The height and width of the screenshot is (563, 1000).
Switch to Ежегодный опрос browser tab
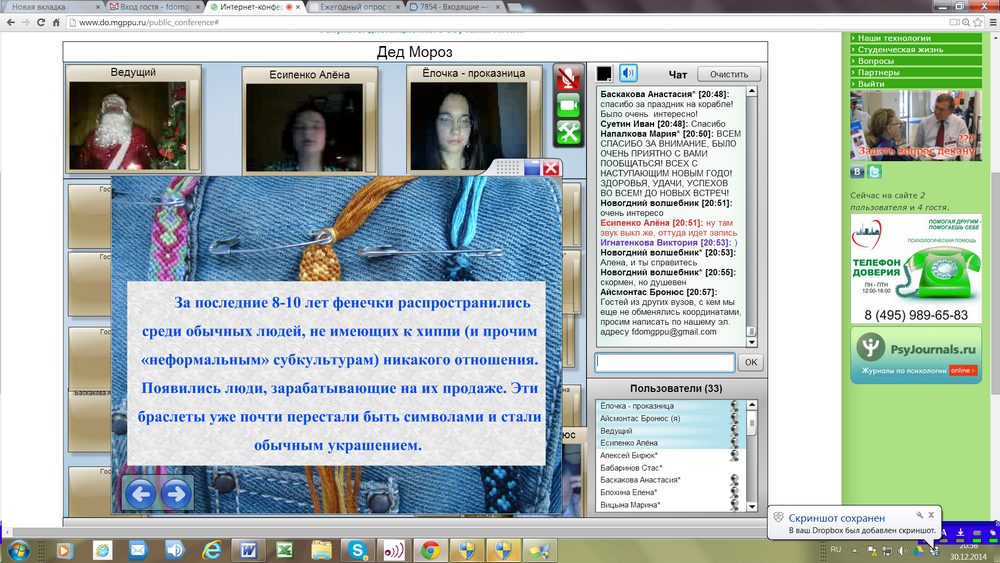[x=355, y=6]
